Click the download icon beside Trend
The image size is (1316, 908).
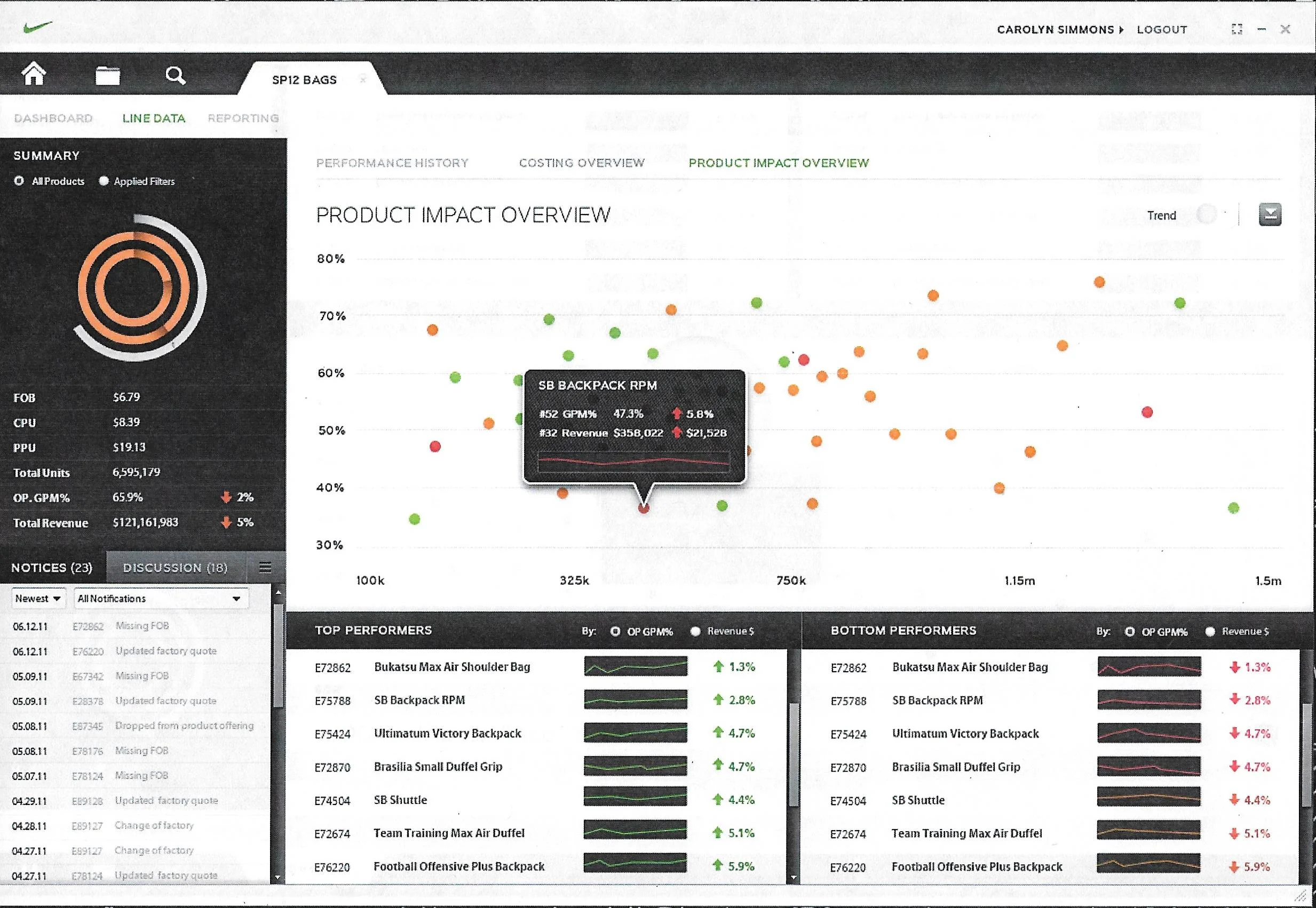coord(1270,214)
